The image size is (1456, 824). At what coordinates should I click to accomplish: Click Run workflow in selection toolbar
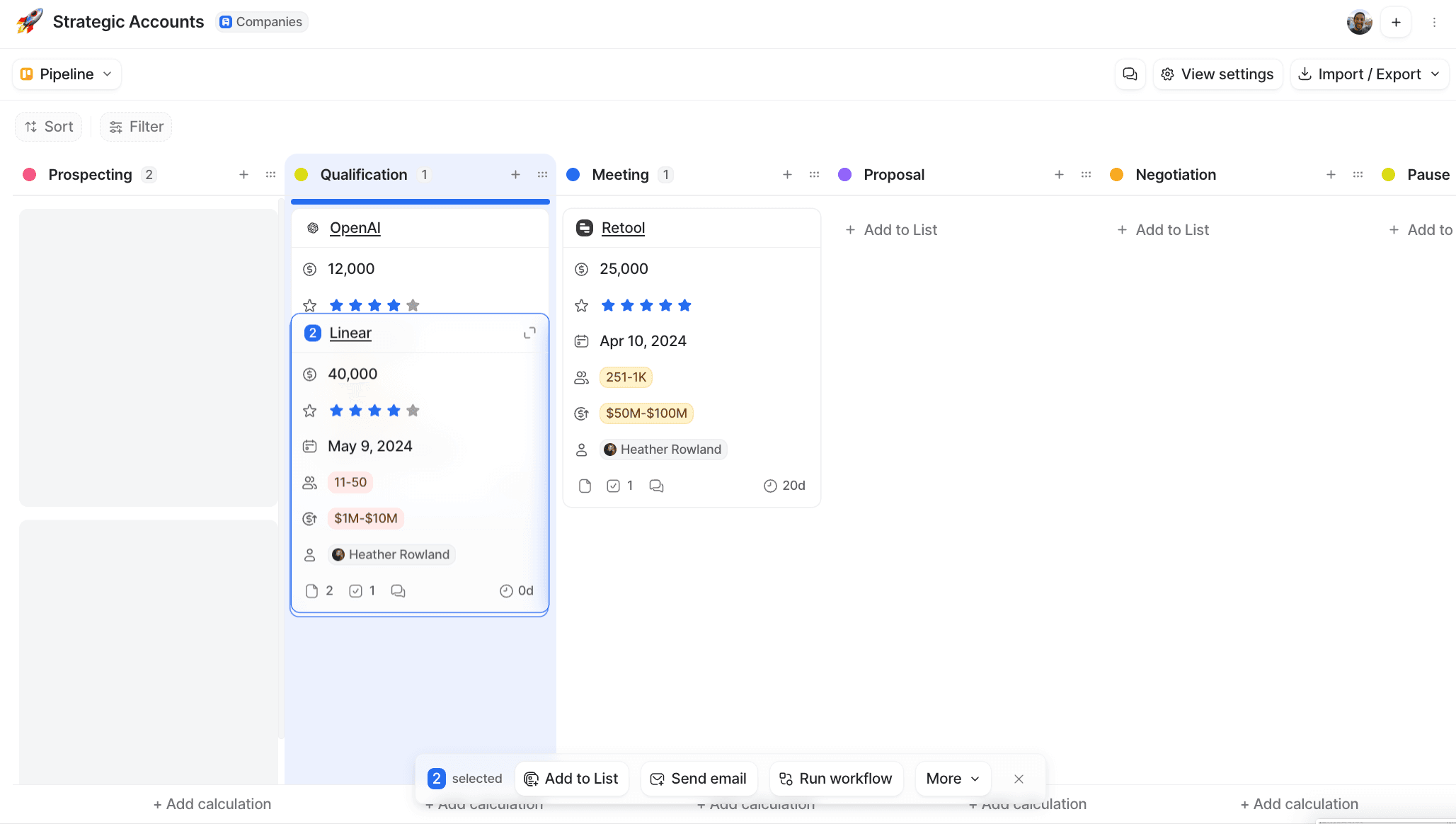[x=836, y=779]
